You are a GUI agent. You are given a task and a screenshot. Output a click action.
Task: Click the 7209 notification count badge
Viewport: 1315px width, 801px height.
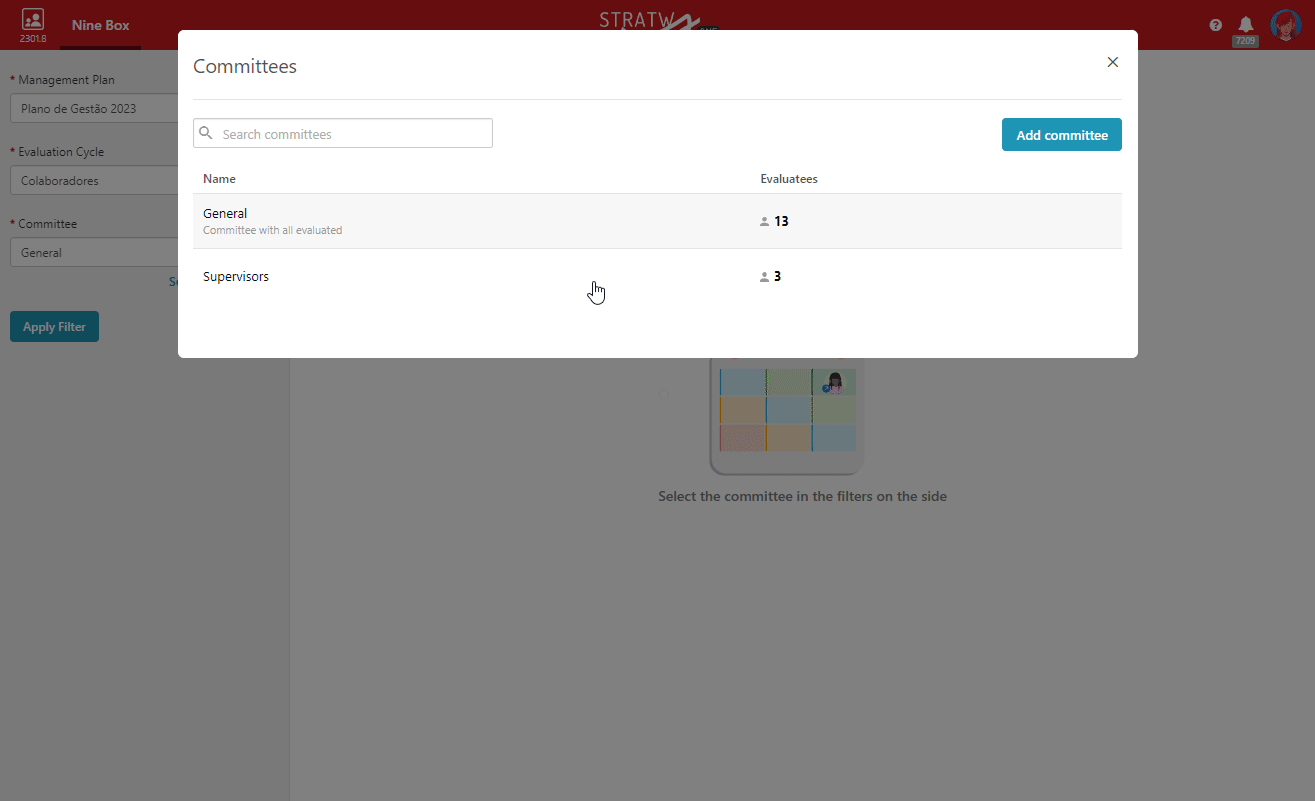[1245, 41]
